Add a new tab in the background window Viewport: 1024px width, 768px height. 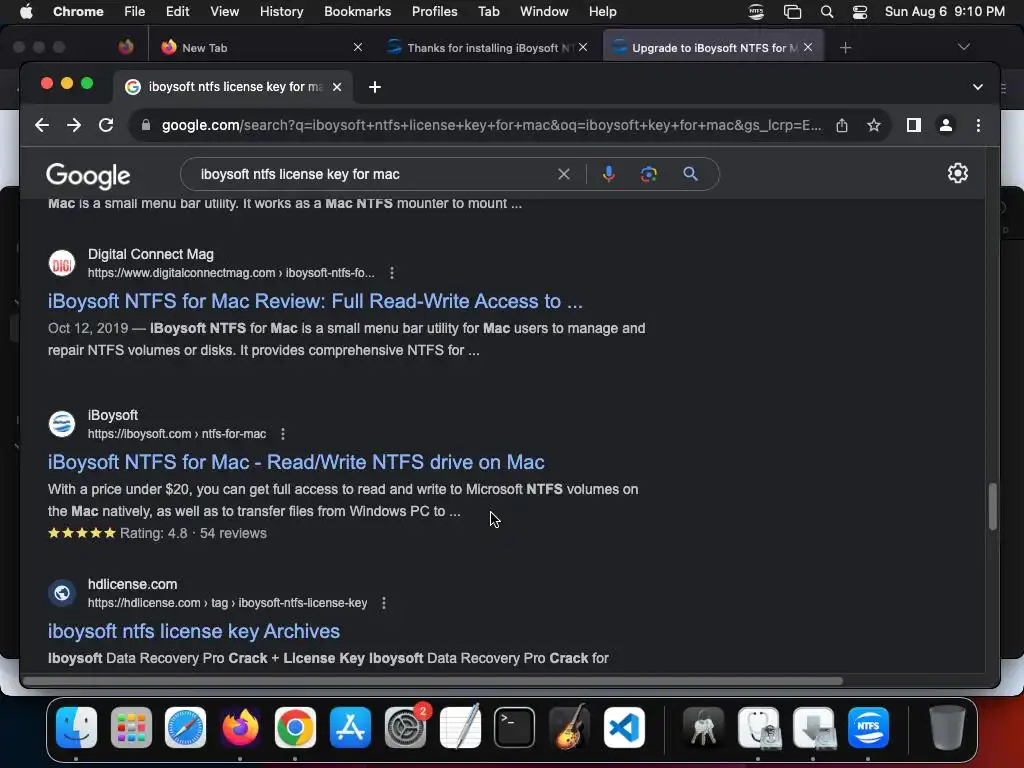(x=845, y=48)
